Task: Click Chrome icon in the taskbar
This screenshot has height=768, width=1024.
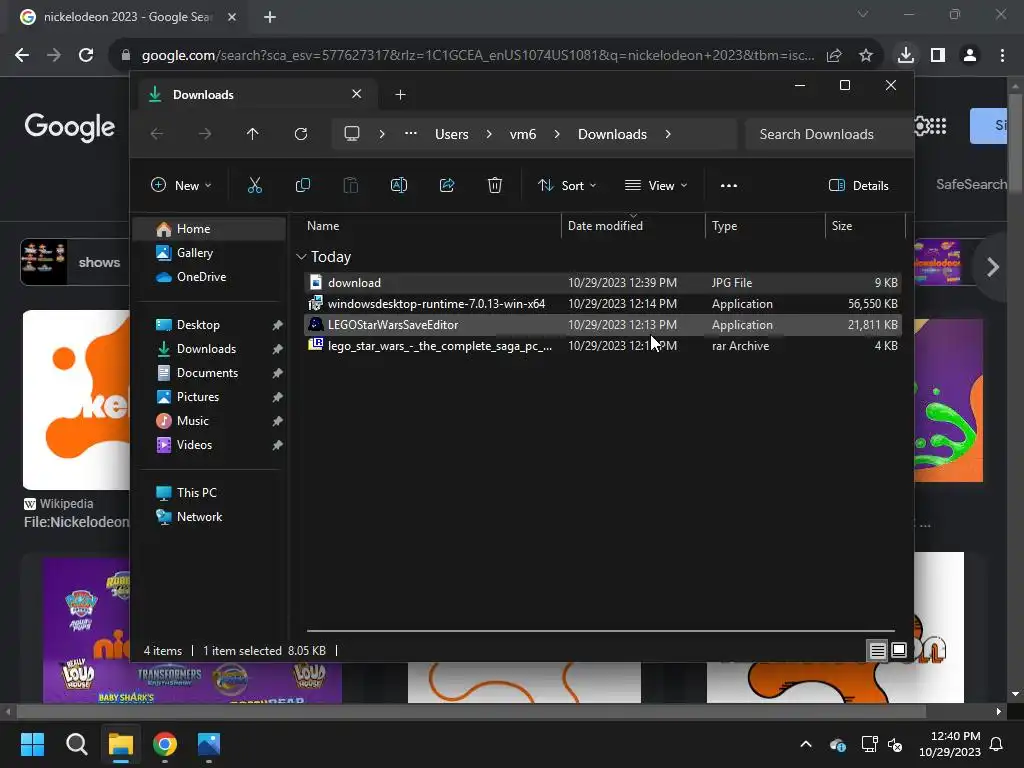Action: [165, 744]
